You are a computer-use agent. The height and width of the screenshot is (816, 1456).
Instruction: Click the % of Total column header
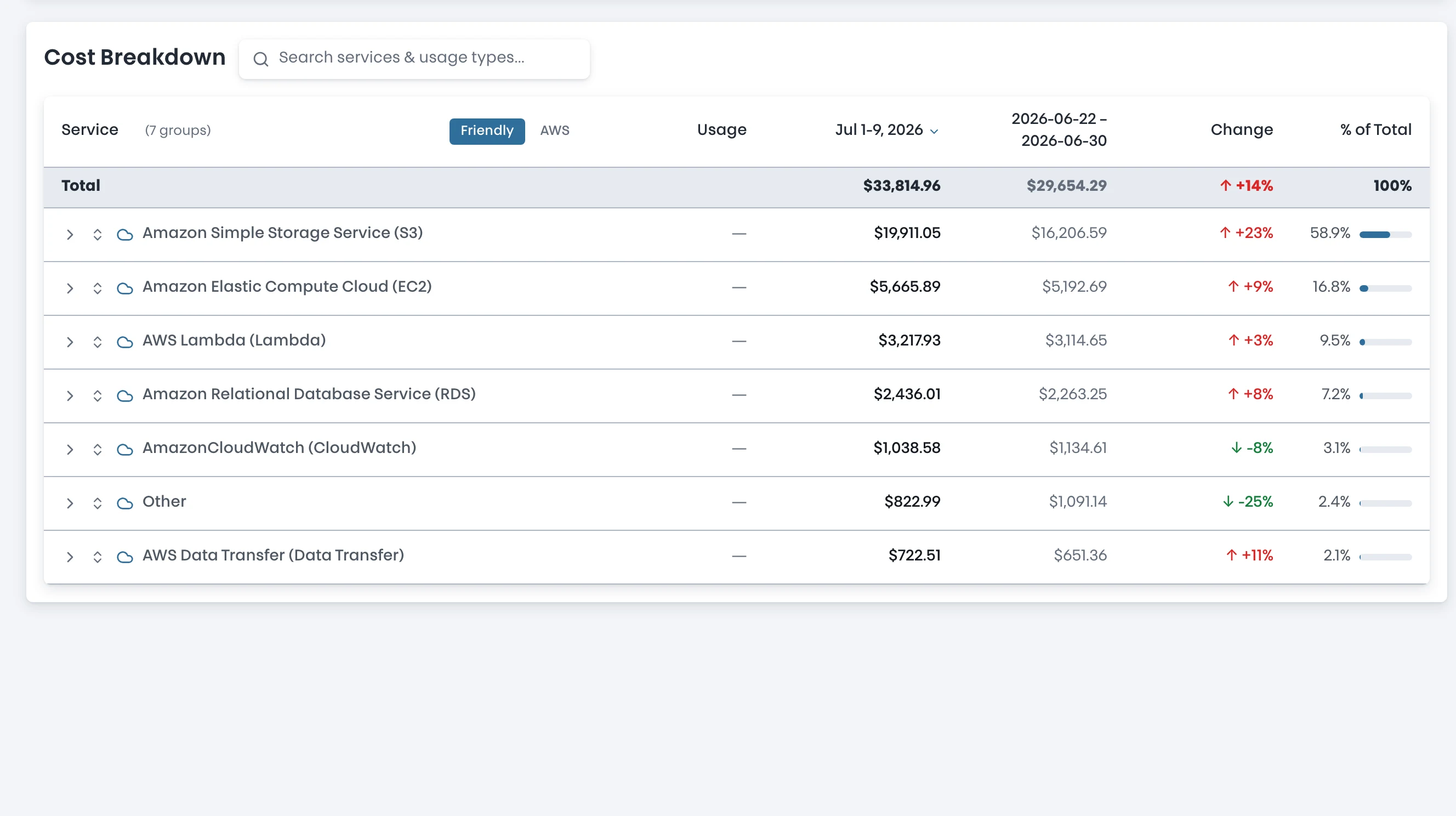click(1376, 129)
